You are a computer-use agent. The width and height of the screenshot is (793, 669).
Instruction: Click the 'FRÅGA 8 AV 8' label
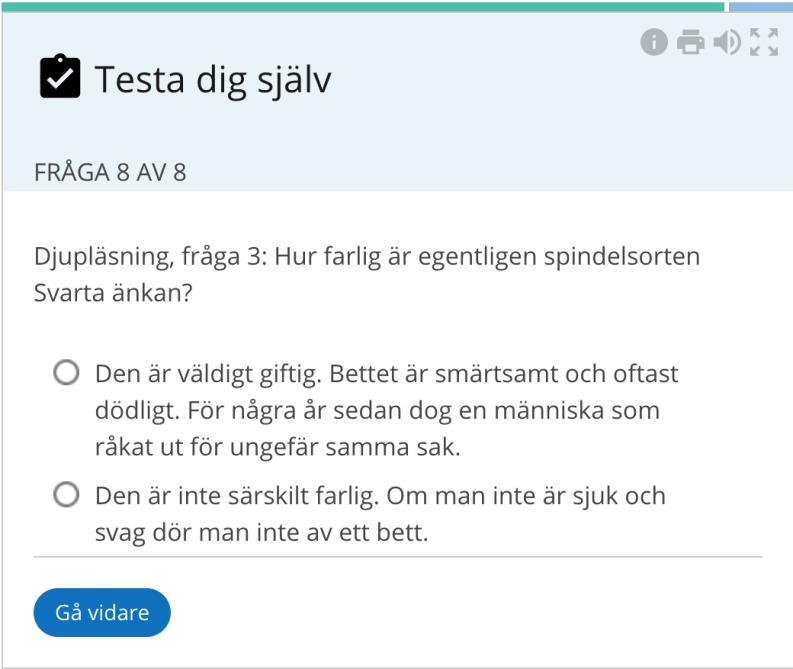point(110,172)
